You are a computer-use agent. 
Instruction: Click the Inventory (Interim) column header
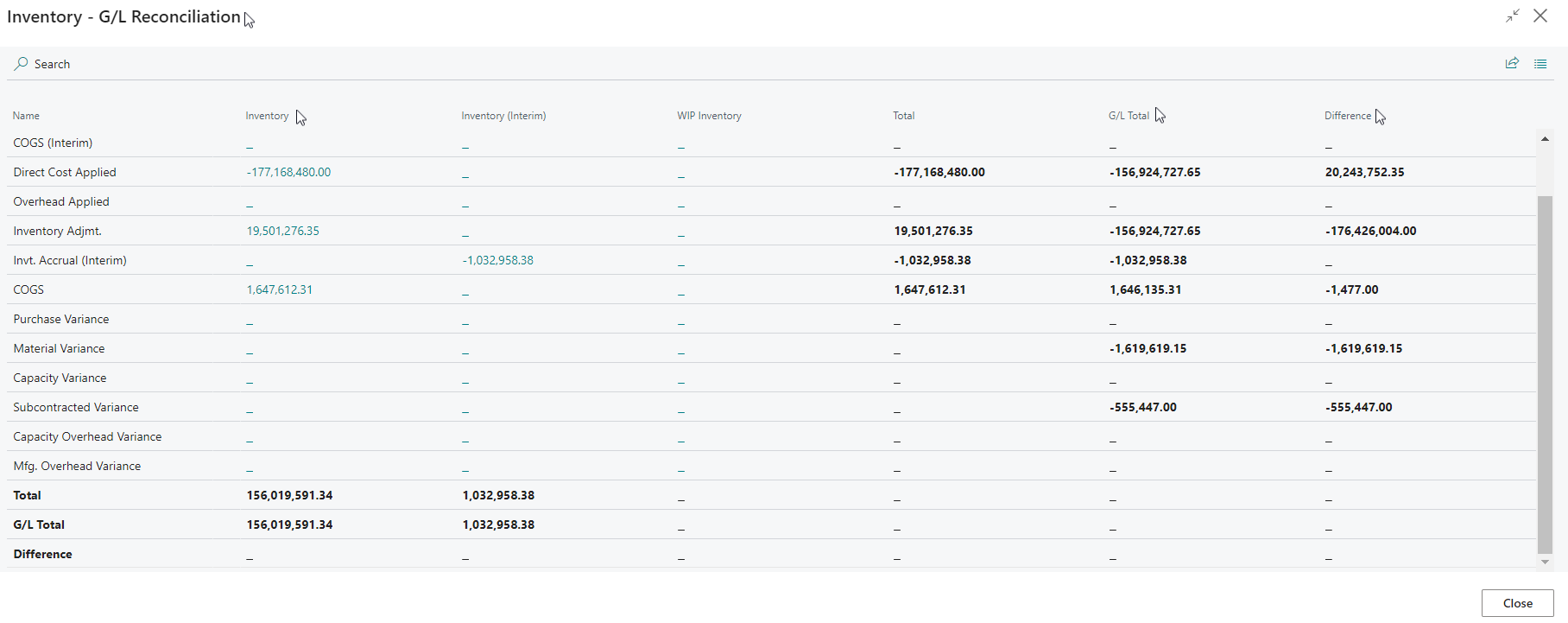(x=503, y=116)
